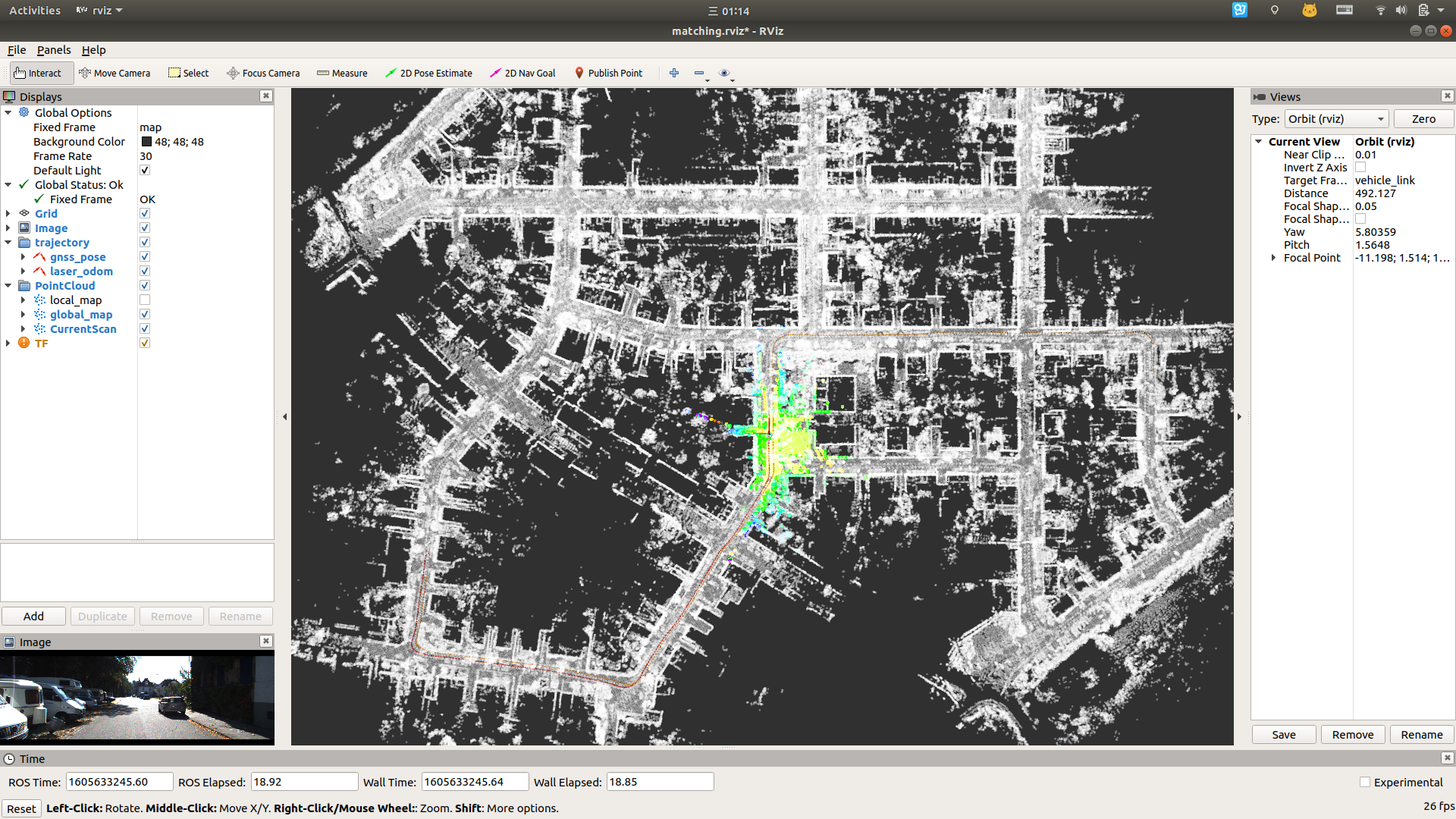Expand the Focal Point property

click(x=1273, y=258)
